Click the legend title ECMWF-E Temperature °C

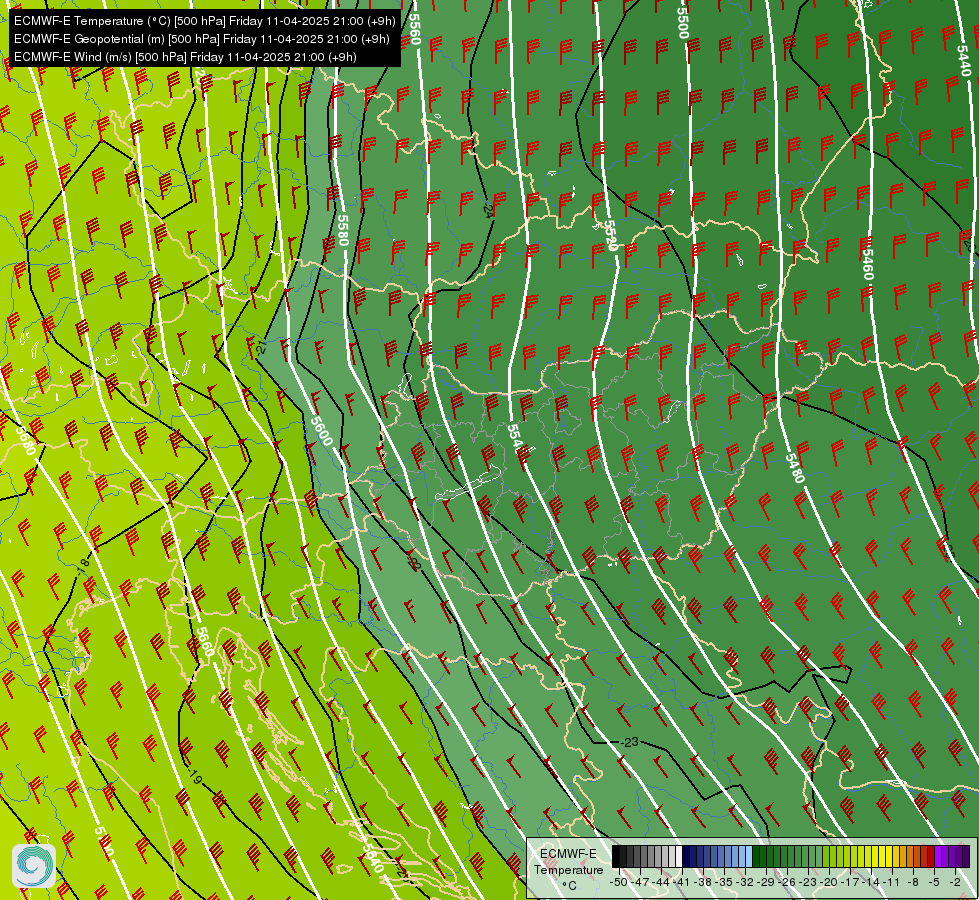(x=568, y=869)
